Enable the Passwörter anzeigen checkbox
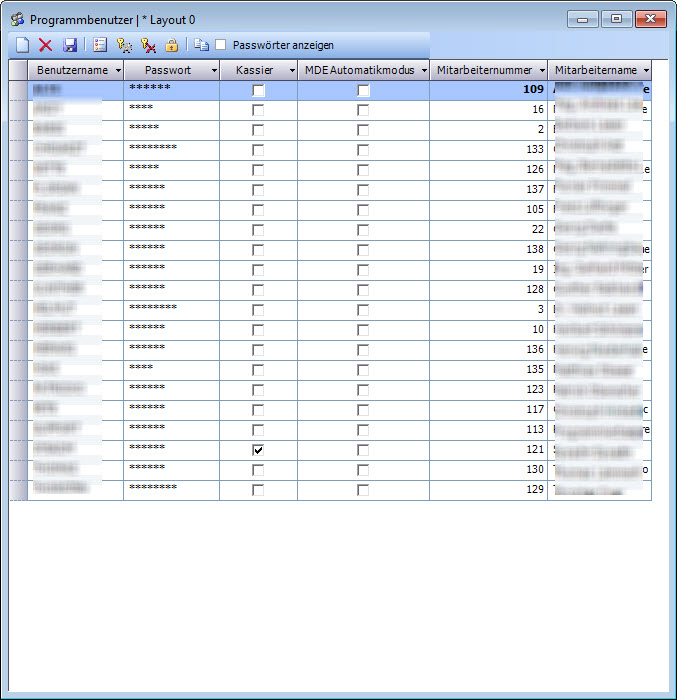Viewport: 677px width, 700px height. [221, 45]
